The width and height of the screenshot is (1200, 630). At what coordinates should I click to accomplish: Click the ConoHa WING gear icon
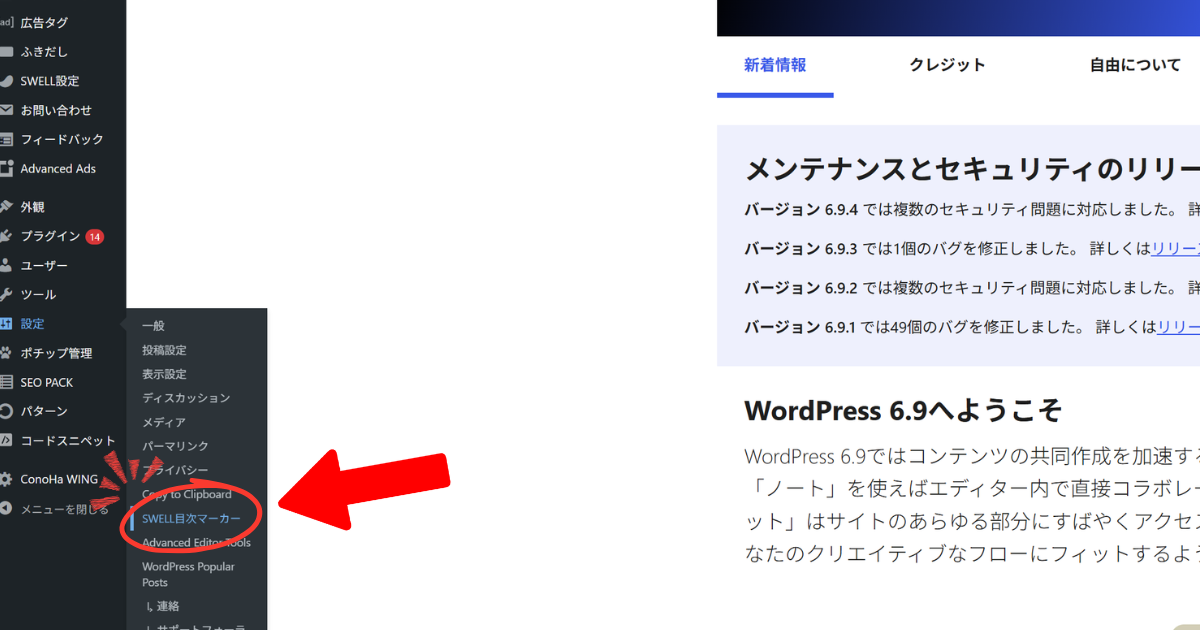[x=6, y=479]
